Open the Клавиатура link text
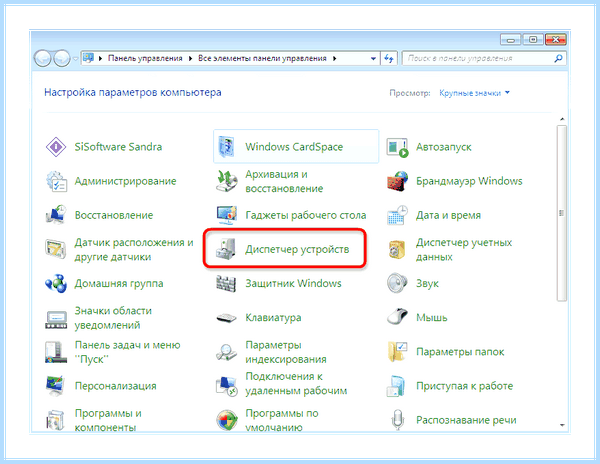600x464 pixels. [273, 318]
